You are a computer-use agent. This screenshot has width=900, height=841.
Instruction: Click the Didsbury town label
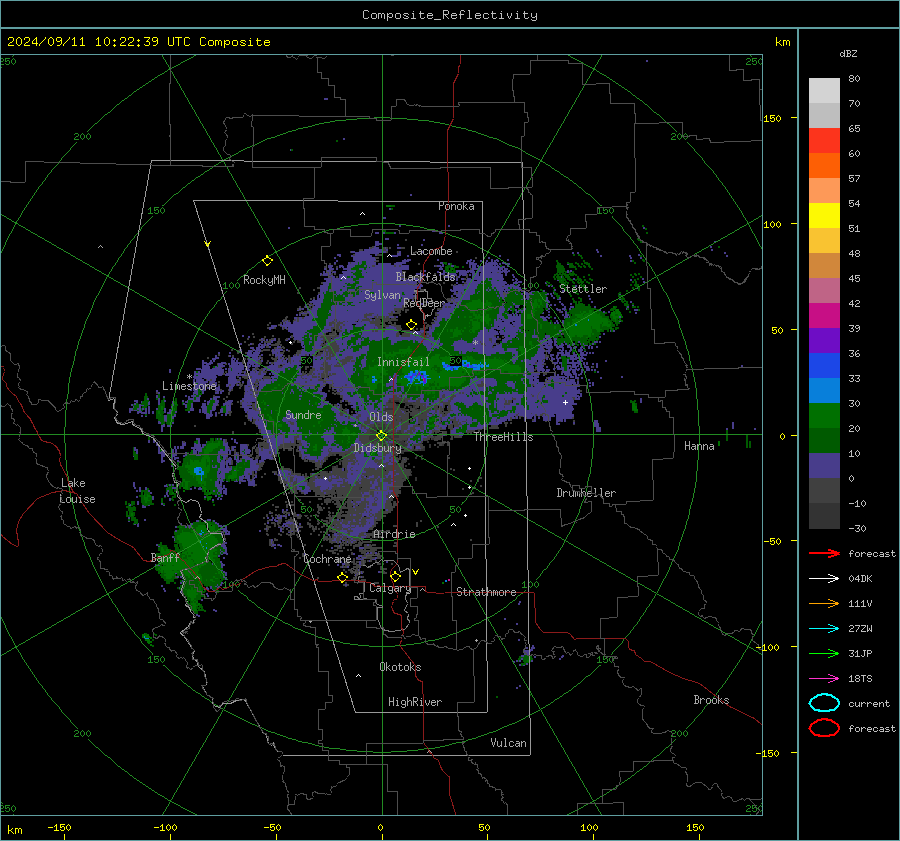(x=378, y=448)
